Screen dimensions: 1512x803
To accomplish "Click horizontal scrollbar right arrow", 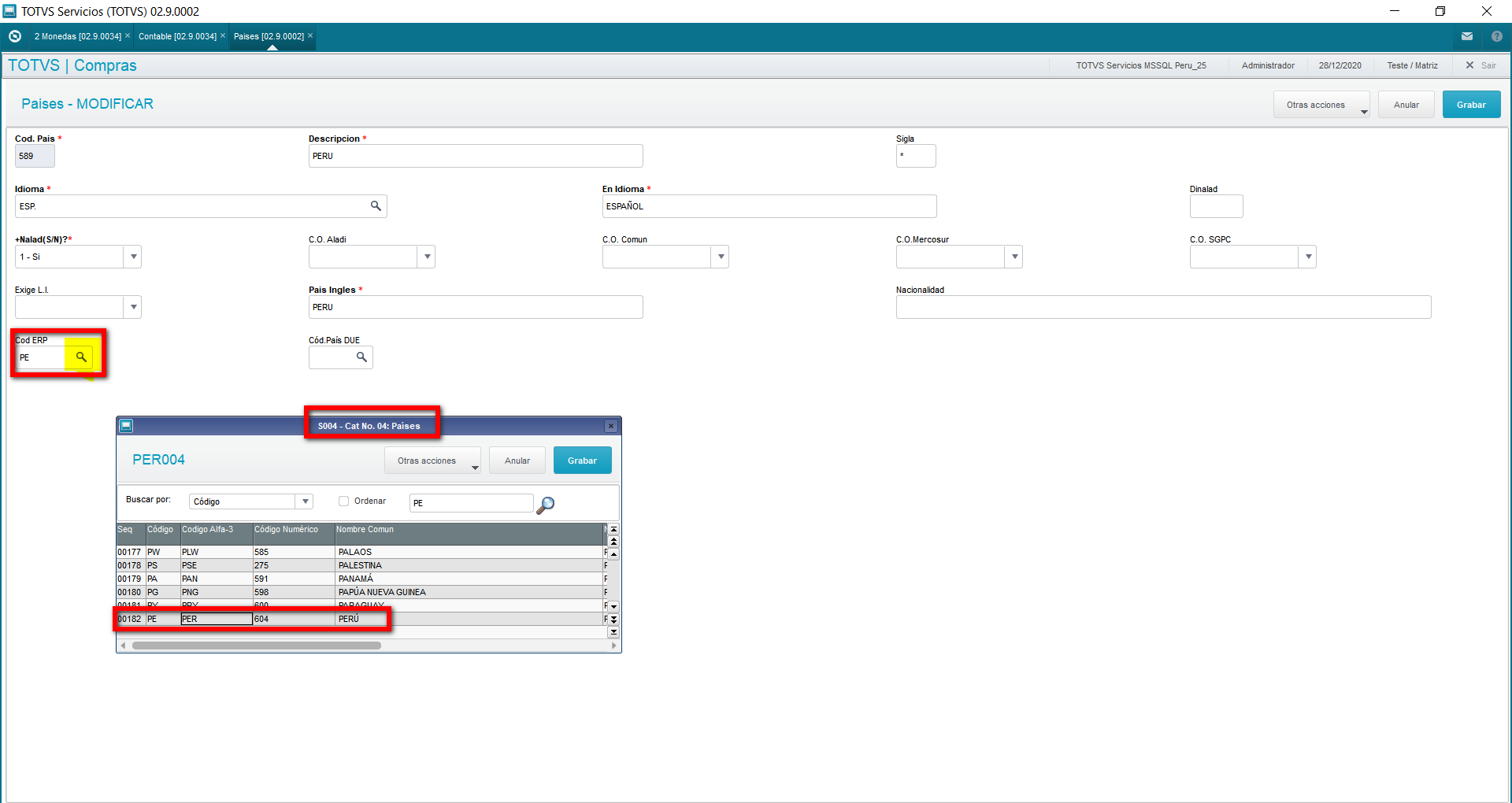I will 614,646.
